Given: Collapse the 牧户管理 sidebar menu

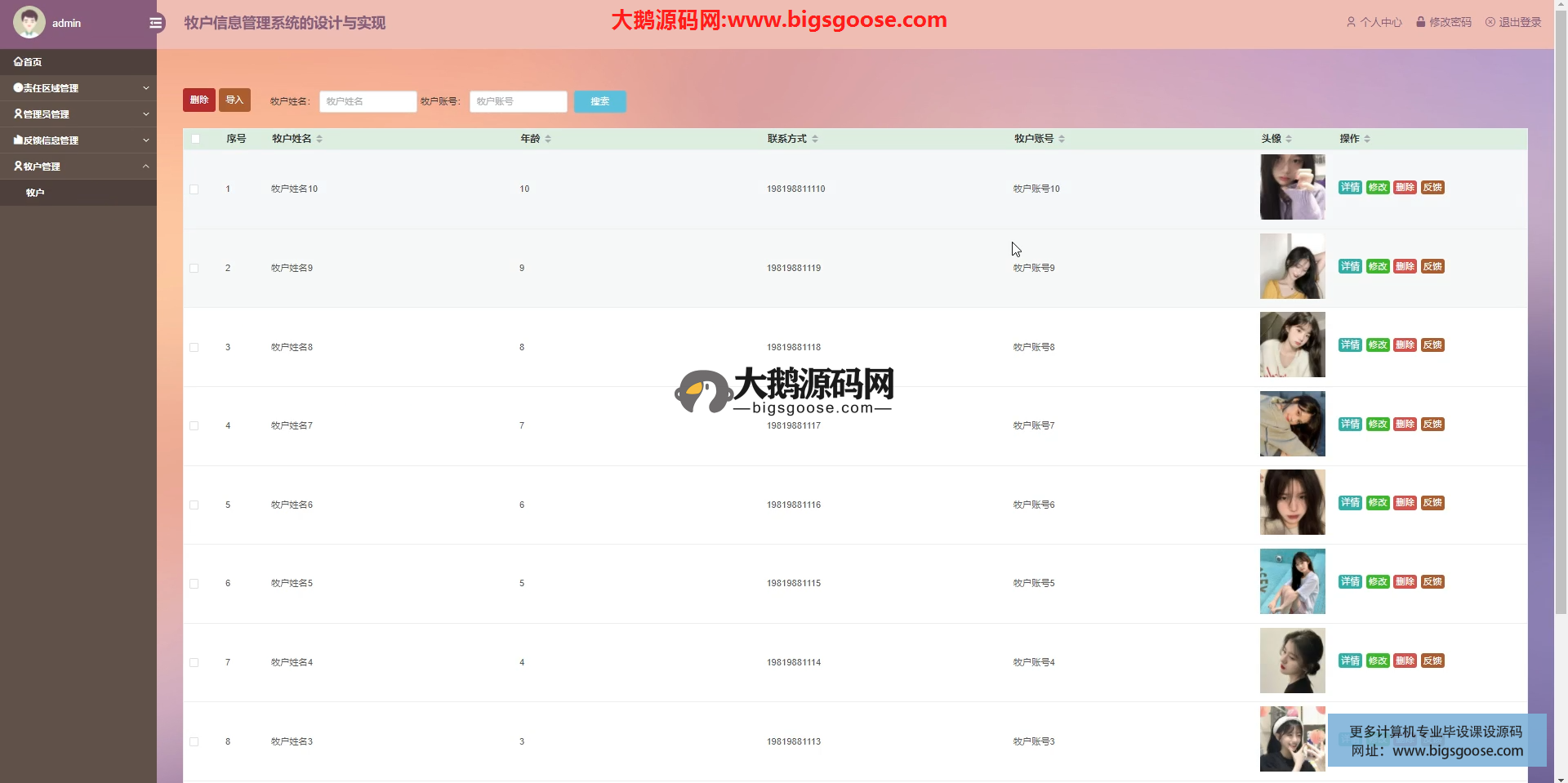Looking at the screenshot, I should 78,167.
